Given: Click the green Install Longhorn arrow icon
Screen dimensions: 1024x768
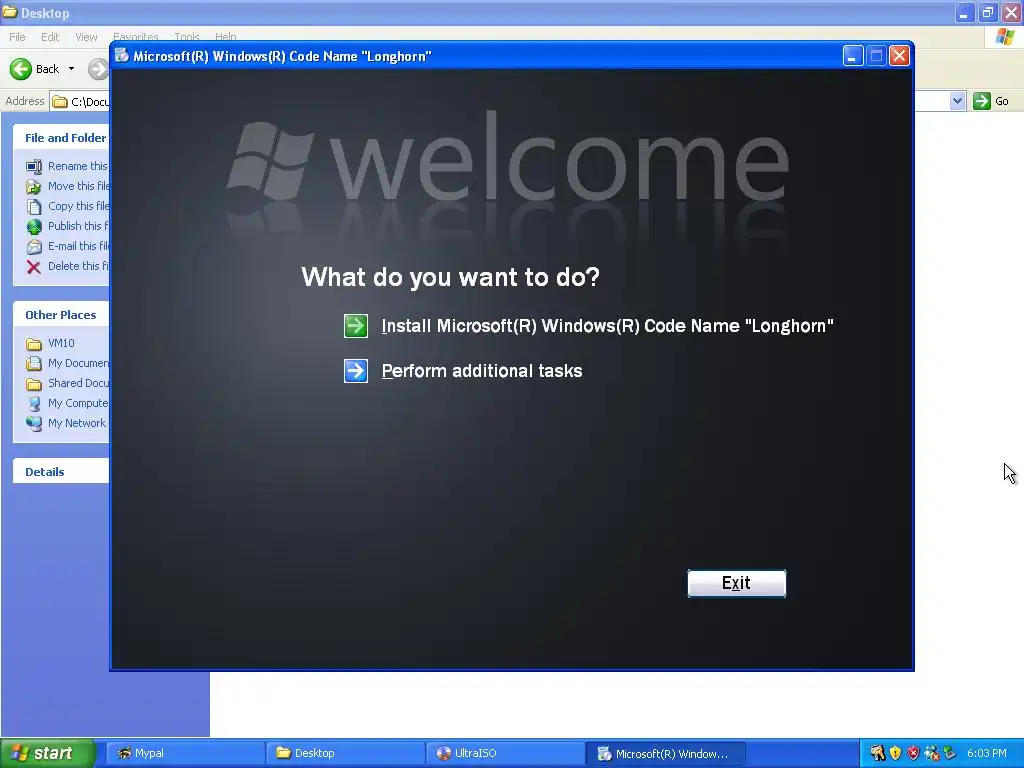Looking at the screenshot, I should 356,326.
